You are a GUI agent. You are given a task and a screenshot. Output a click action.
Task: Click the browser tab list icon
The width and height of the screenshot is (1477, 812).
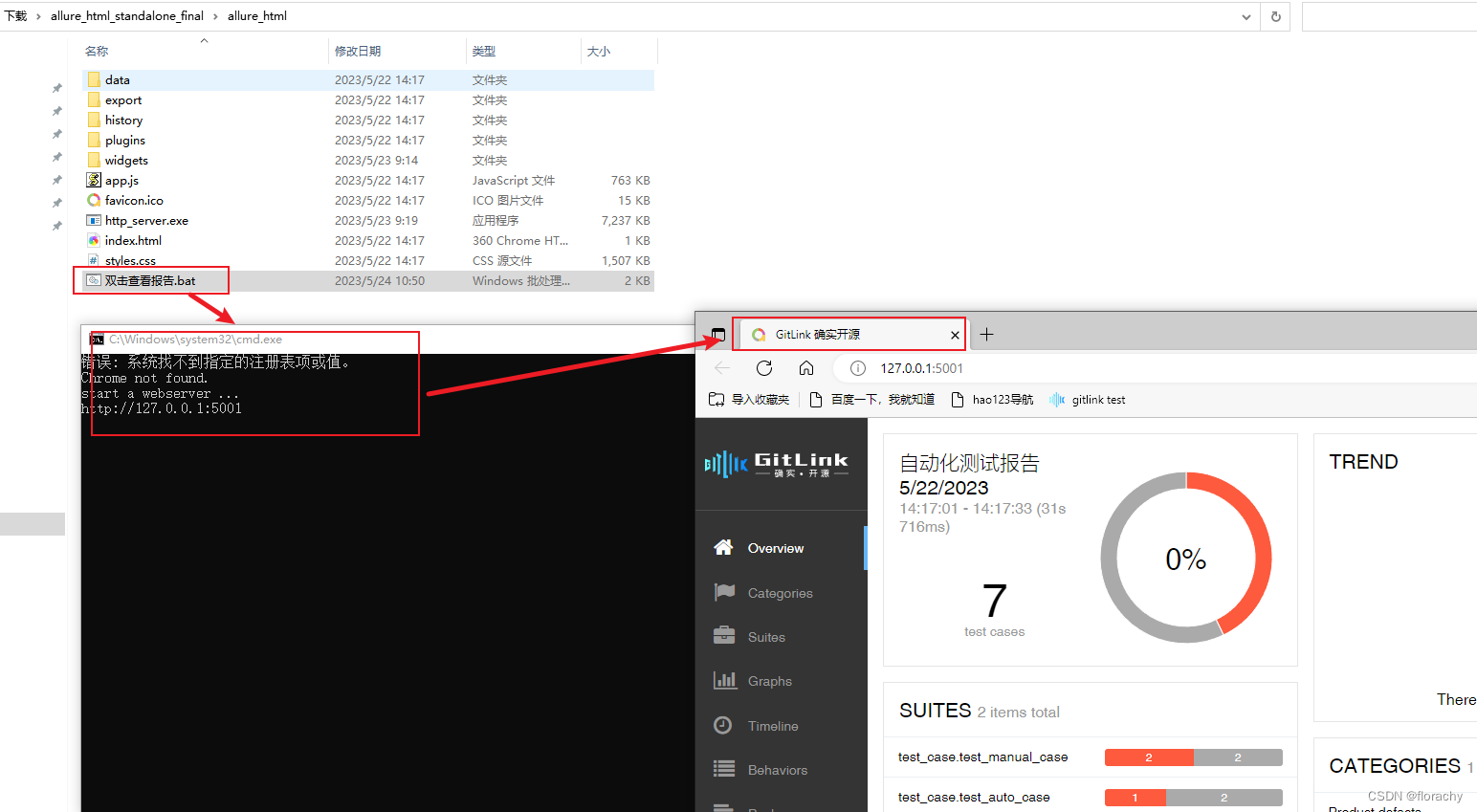tap(718, 335)
